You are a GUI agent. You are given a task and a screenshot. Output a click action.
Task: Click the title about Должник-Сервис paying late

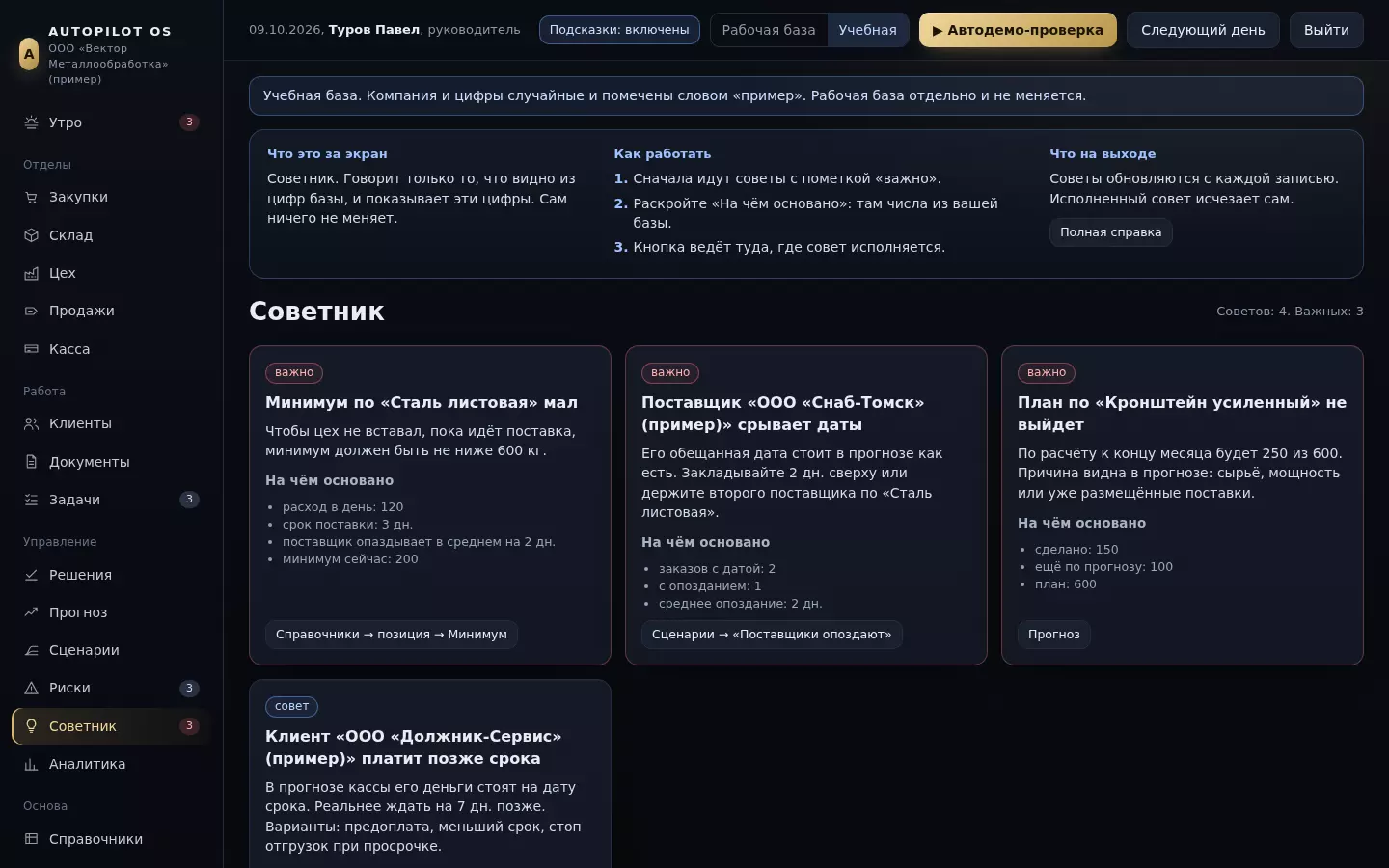click(414, 747)
